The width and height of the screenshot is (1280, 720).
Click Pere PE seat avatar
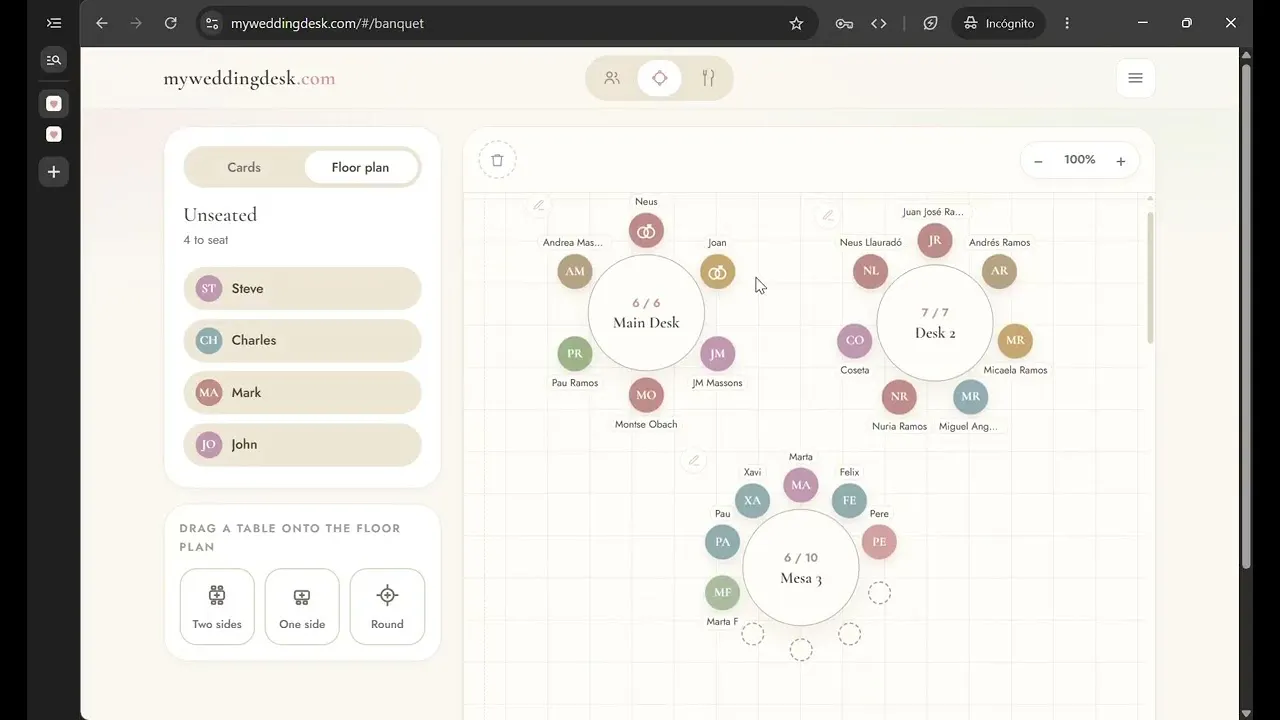click(879, 542)
